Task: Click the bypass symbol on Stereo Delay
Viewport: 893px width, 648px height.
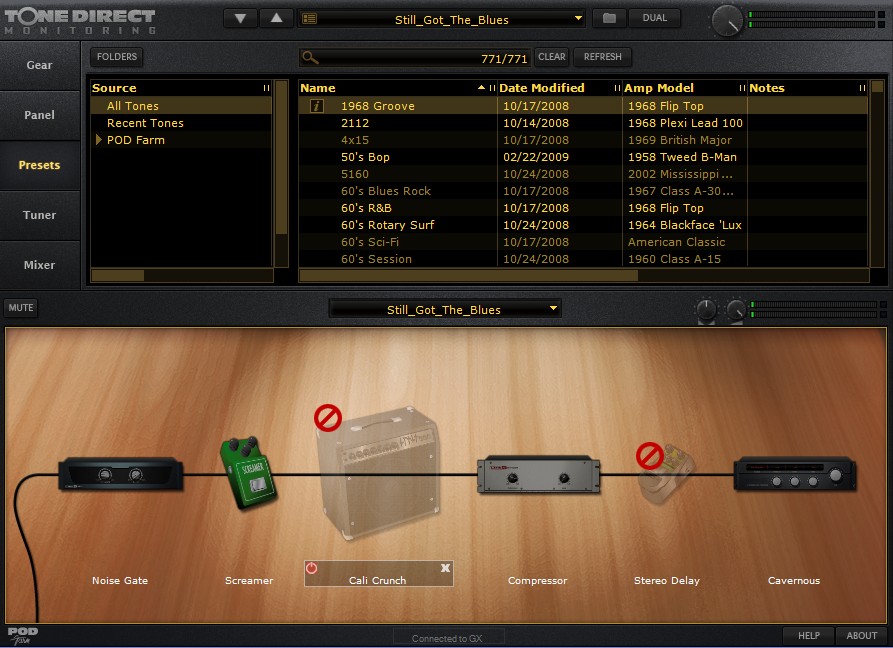Action: click(x=650, y=456)
